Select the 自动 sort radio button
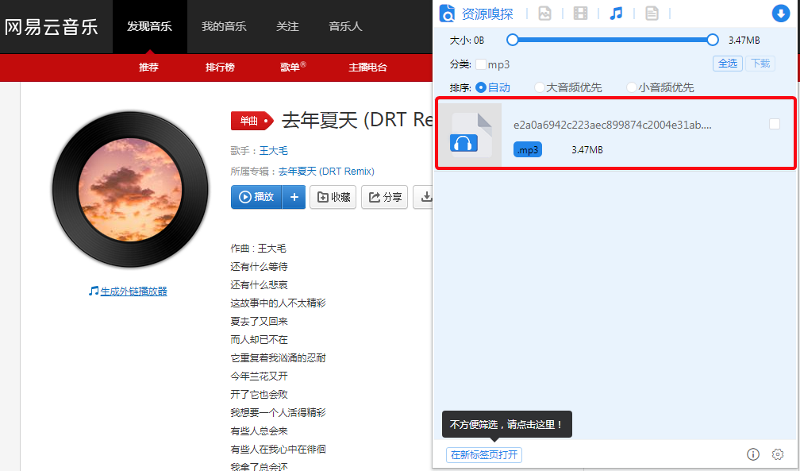 tap(481, 87)
